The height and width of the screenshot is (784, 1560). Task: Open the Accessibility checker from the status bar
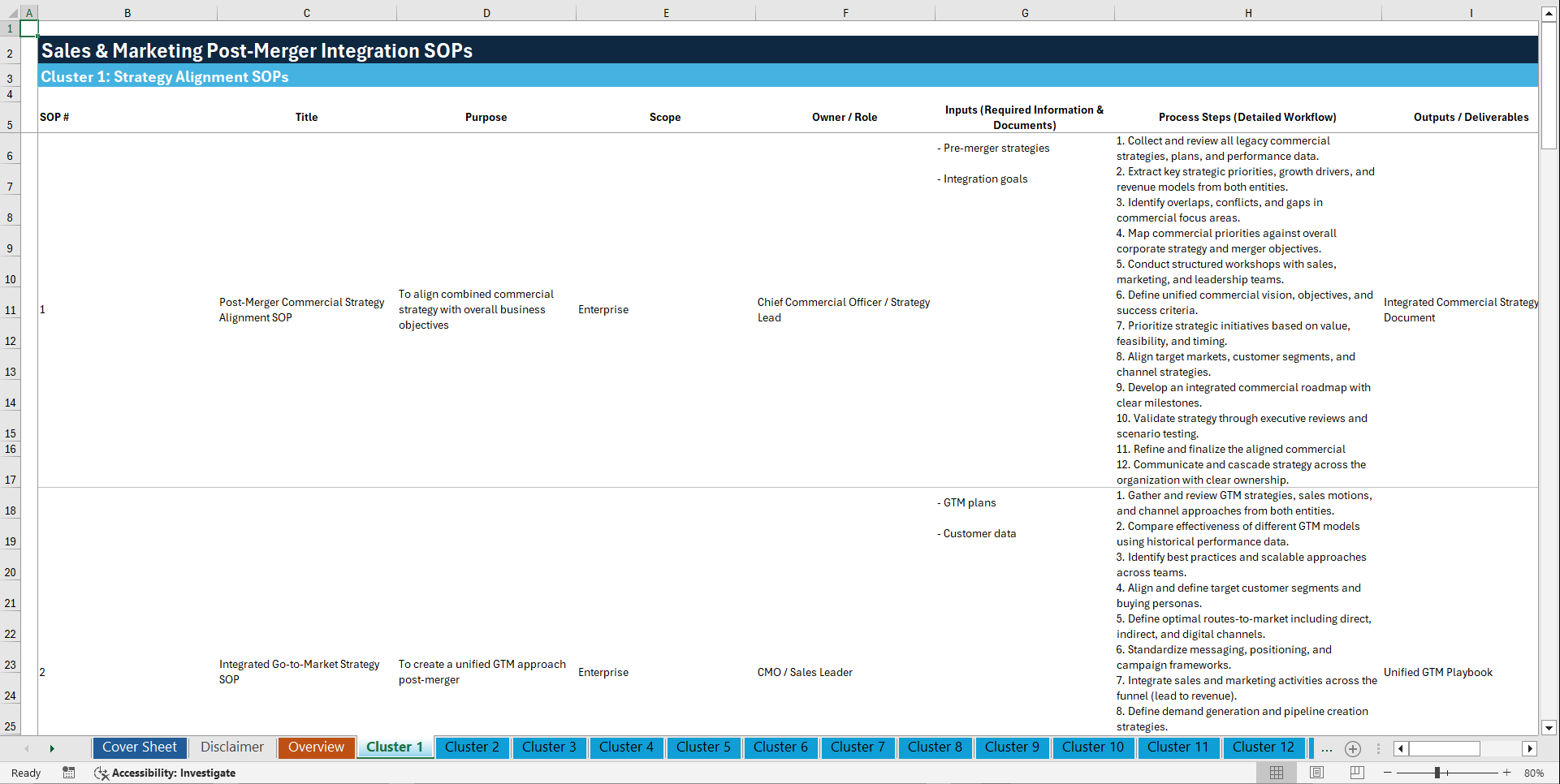pyautogui.click(x=165, y=773)
